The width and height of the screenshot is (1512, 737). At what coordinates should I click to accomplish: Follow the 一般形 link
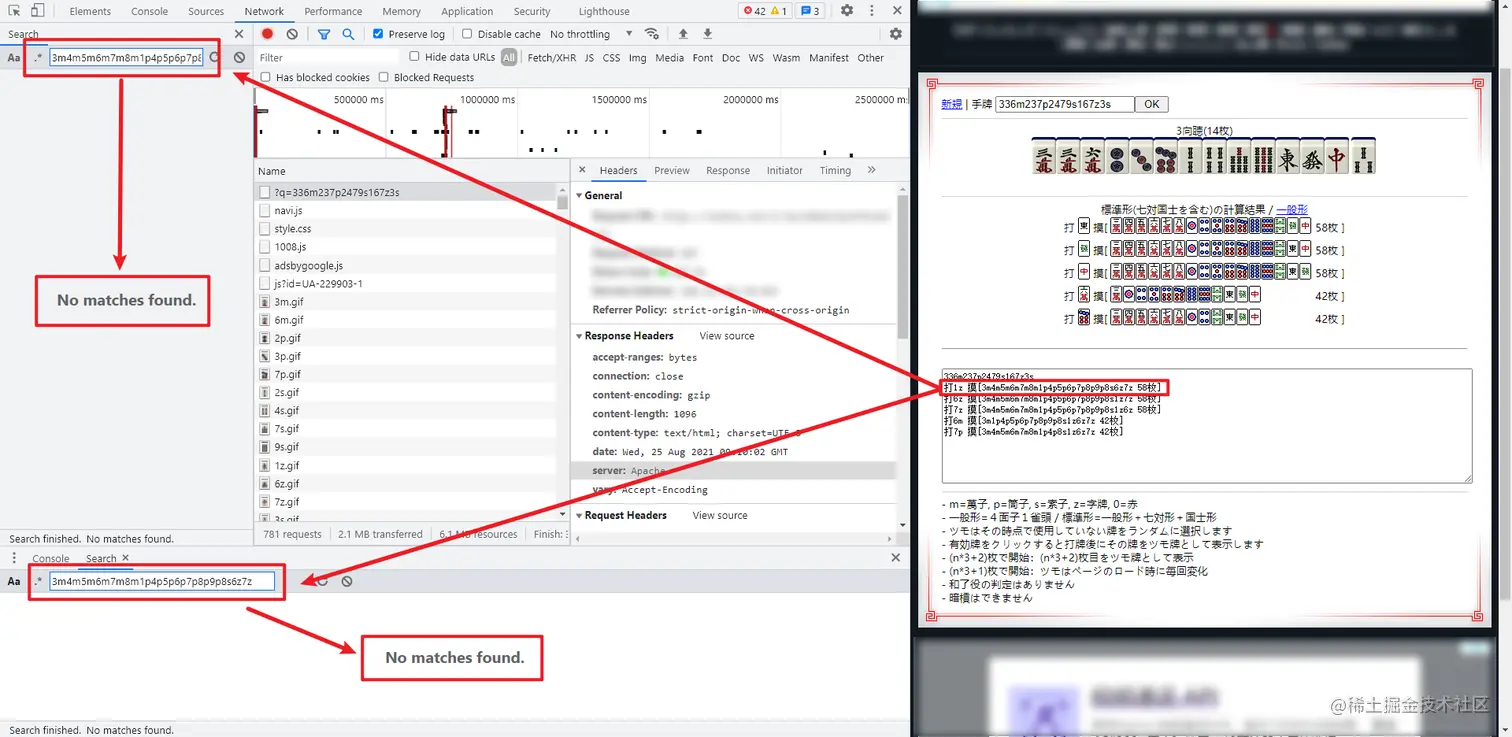pos(1292,210)
